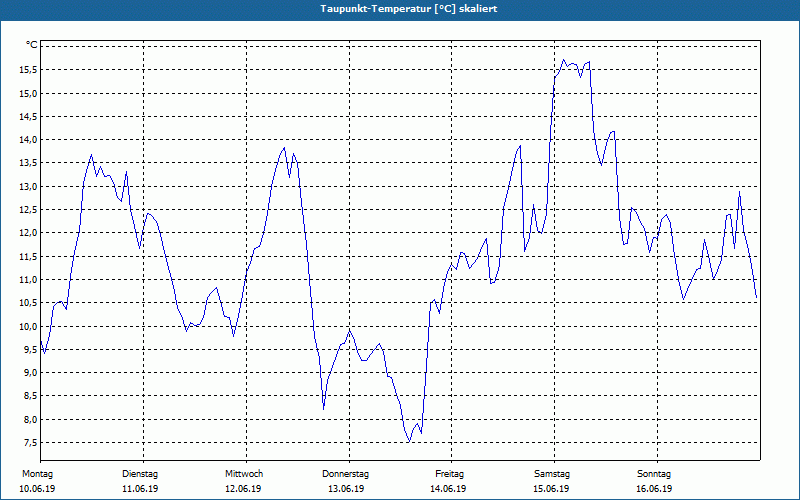
Task: Click the 7,5 y-axis value
Action: point(31,443)
